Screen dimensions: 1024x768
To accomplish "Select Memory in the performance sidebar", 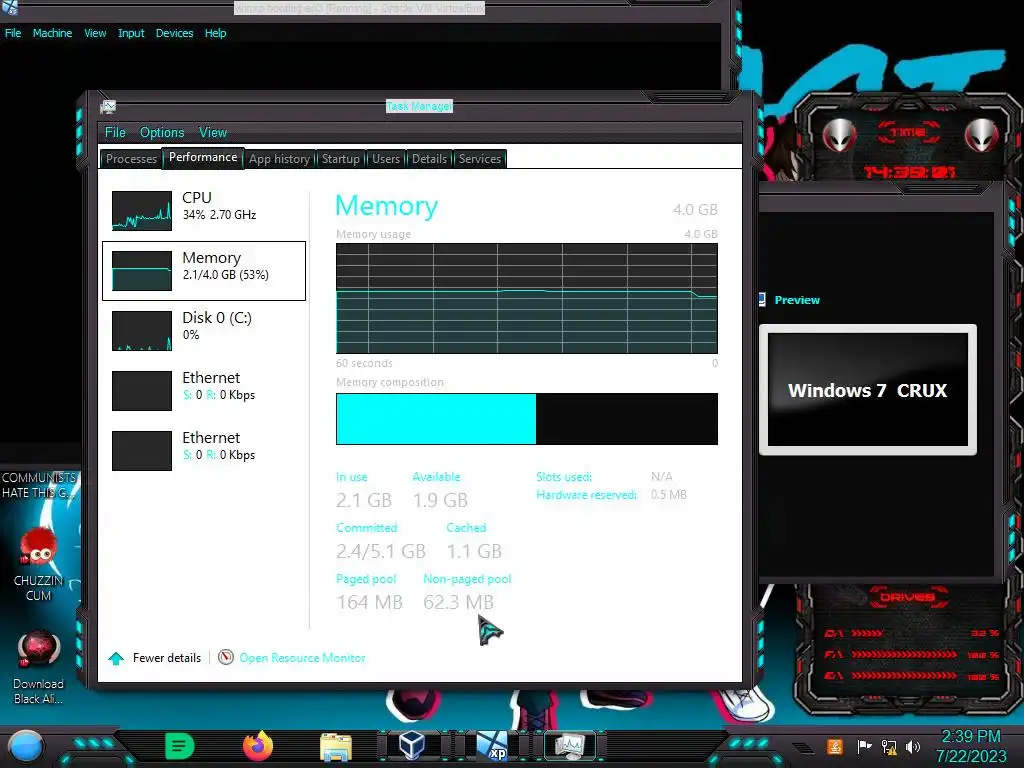I will [x=204, y=271].
